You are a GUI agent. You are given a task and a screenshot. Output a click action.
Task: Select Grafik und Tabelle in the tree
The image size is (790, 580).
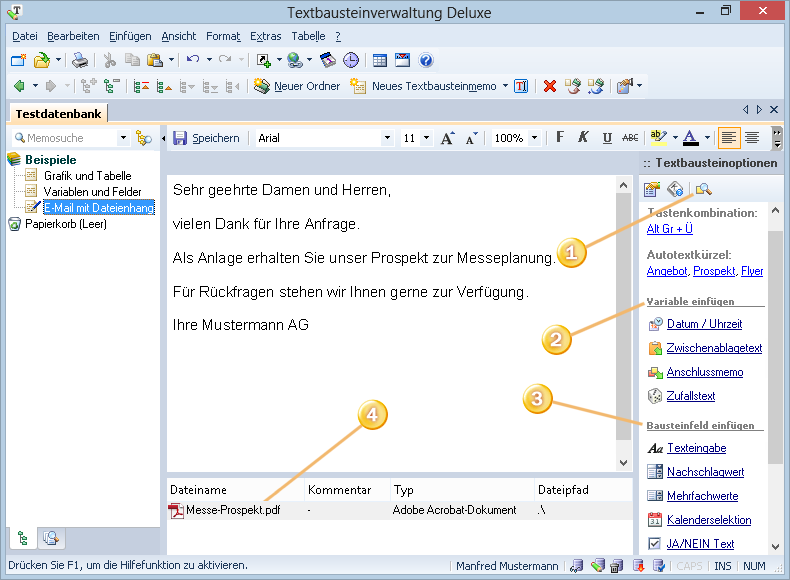point(87,176)
